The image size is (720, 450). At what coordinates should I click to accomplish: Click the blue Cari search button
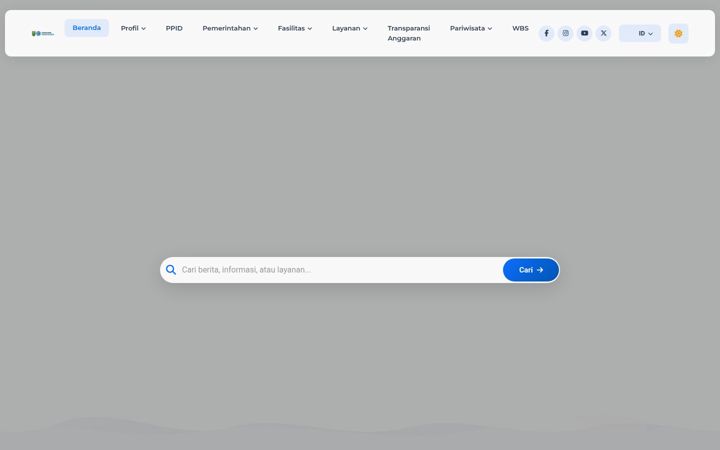[x=531, y=270]
